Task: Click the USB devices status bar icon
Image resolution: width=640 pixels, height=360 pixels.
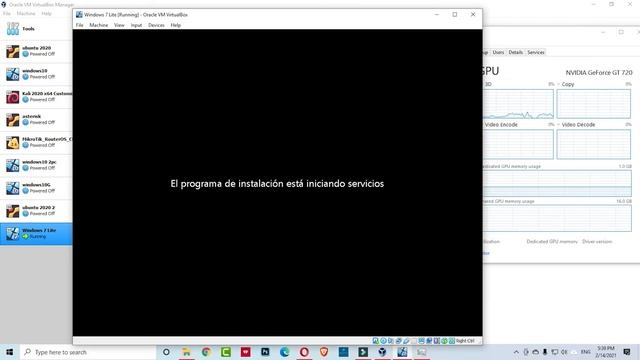Action: pyautogui.click(x=406, y=341)
